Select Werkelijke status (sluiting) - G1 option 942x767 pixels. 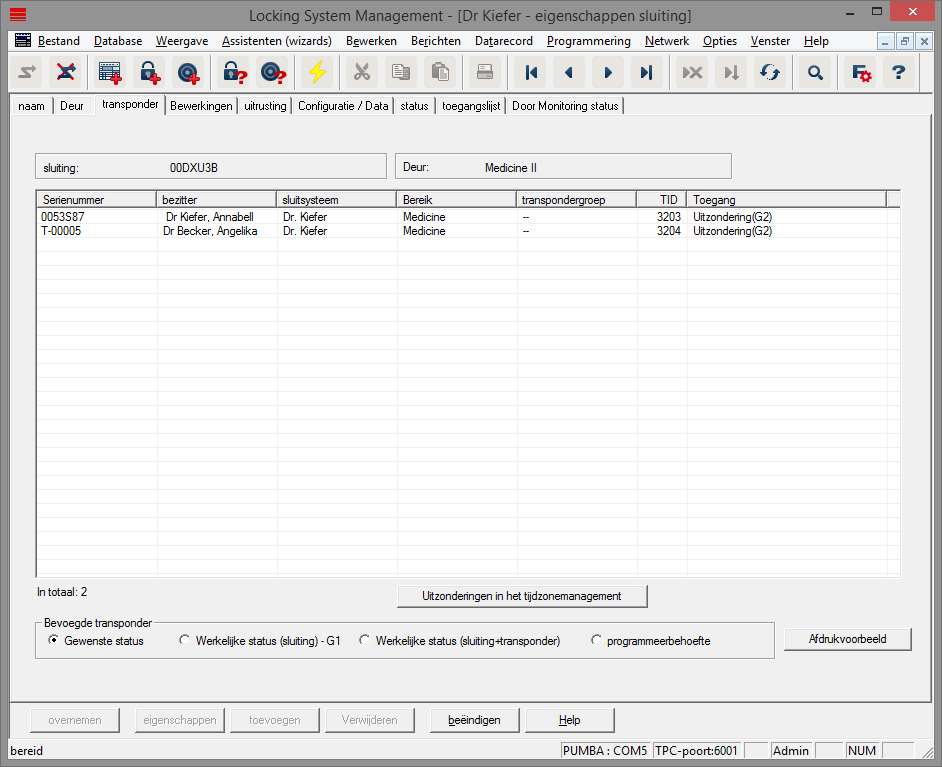tap(184, 641)
